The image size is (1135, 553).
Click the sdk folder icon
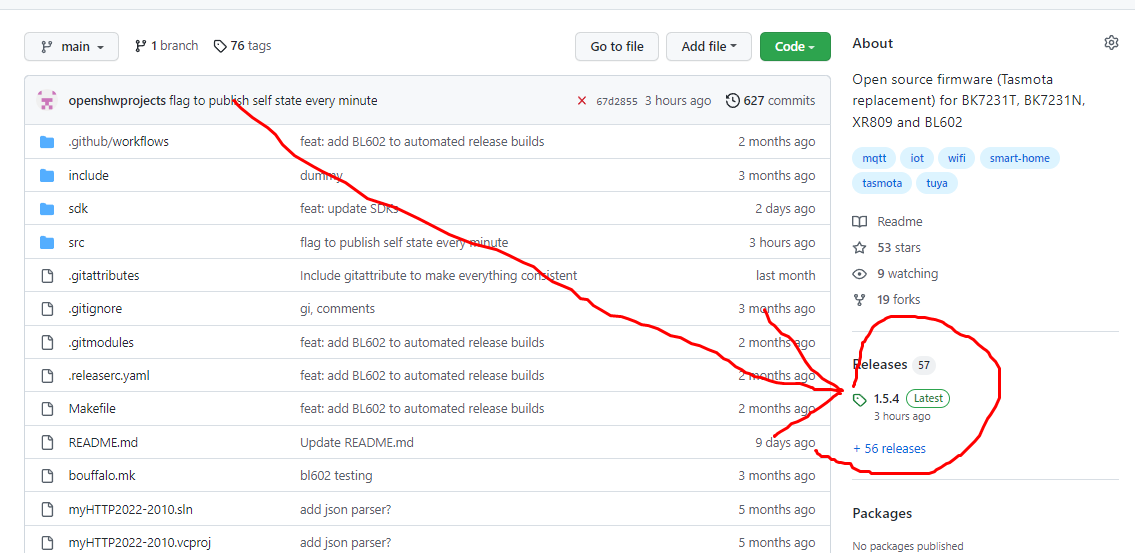tap(47, 208)
